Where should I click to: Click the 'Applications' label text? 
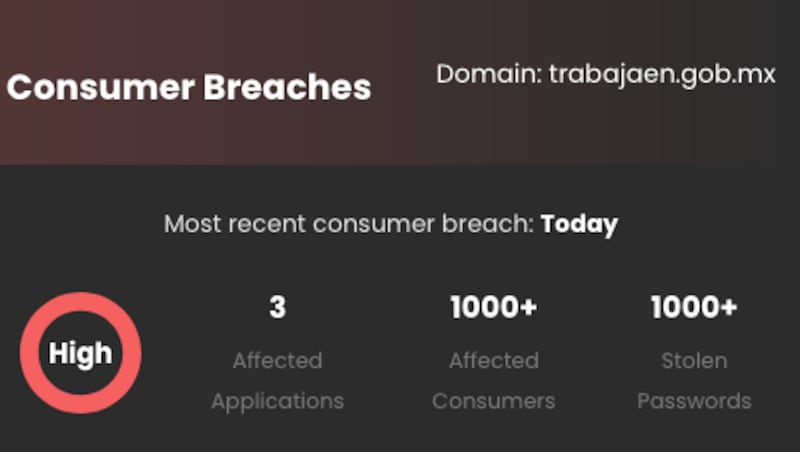click(x=278, y=401)
